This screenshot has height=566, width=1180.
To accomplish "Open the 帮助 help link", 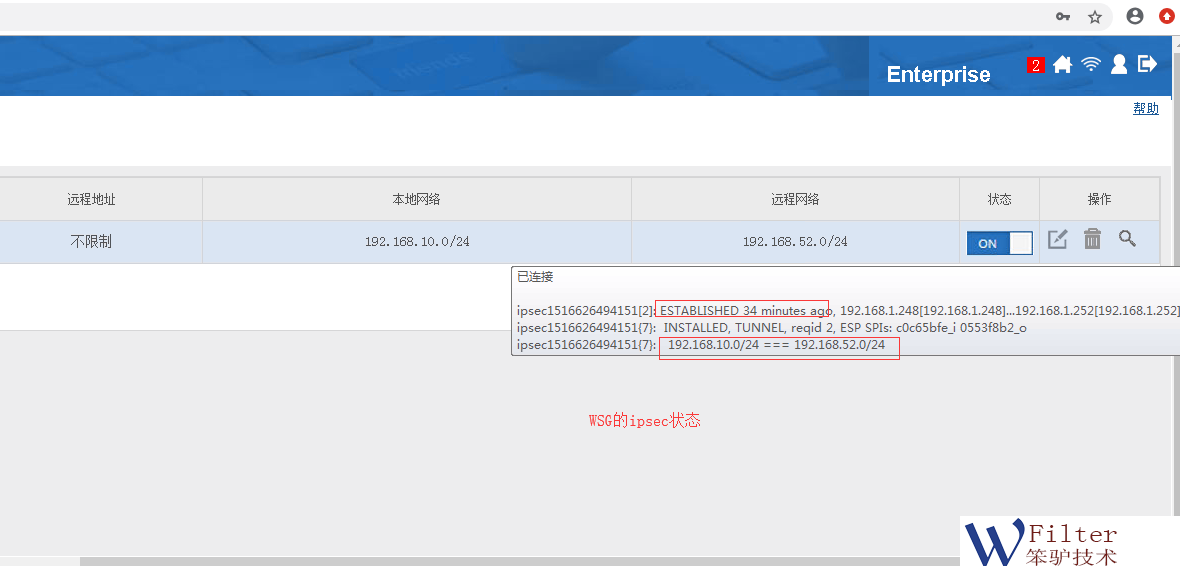I will click(1145, 108).
